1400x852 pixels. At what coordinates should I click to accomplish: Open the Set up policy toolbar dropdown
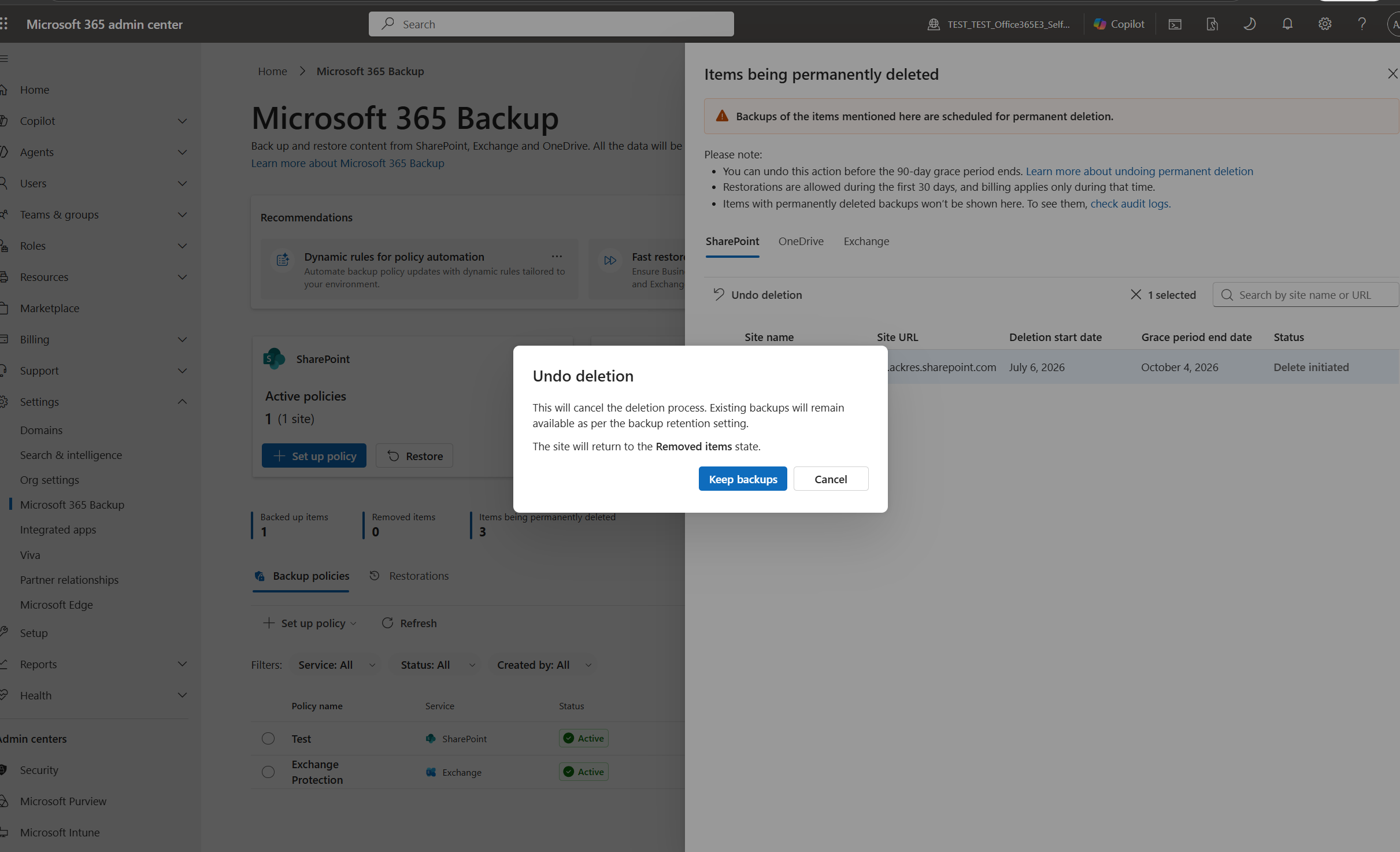[x=309, y=623]
